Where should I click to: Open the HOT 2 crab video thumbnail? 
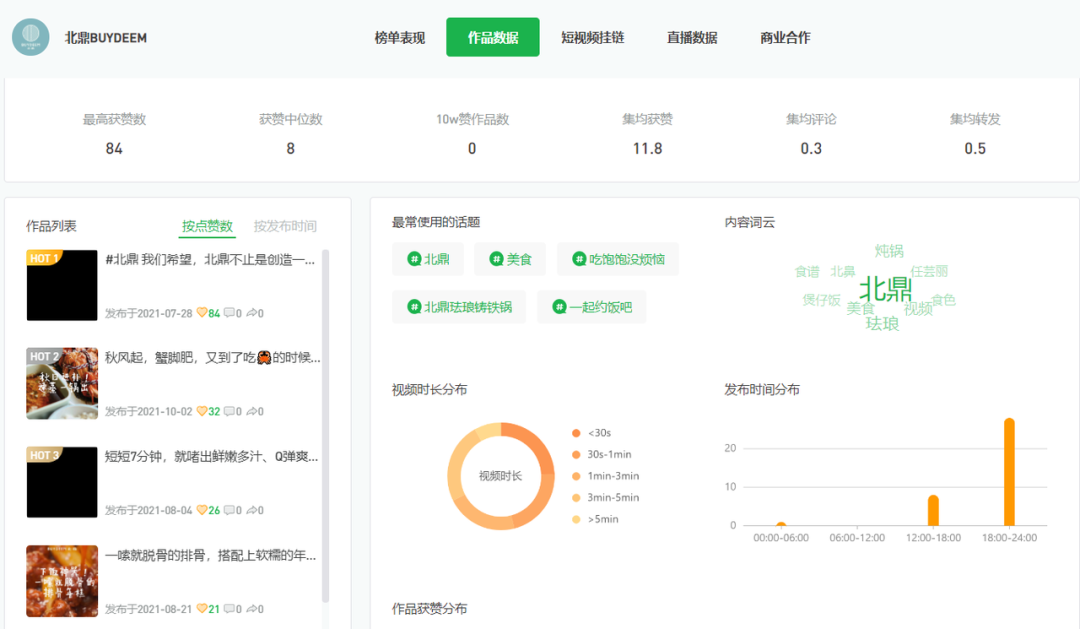point(62,383)
